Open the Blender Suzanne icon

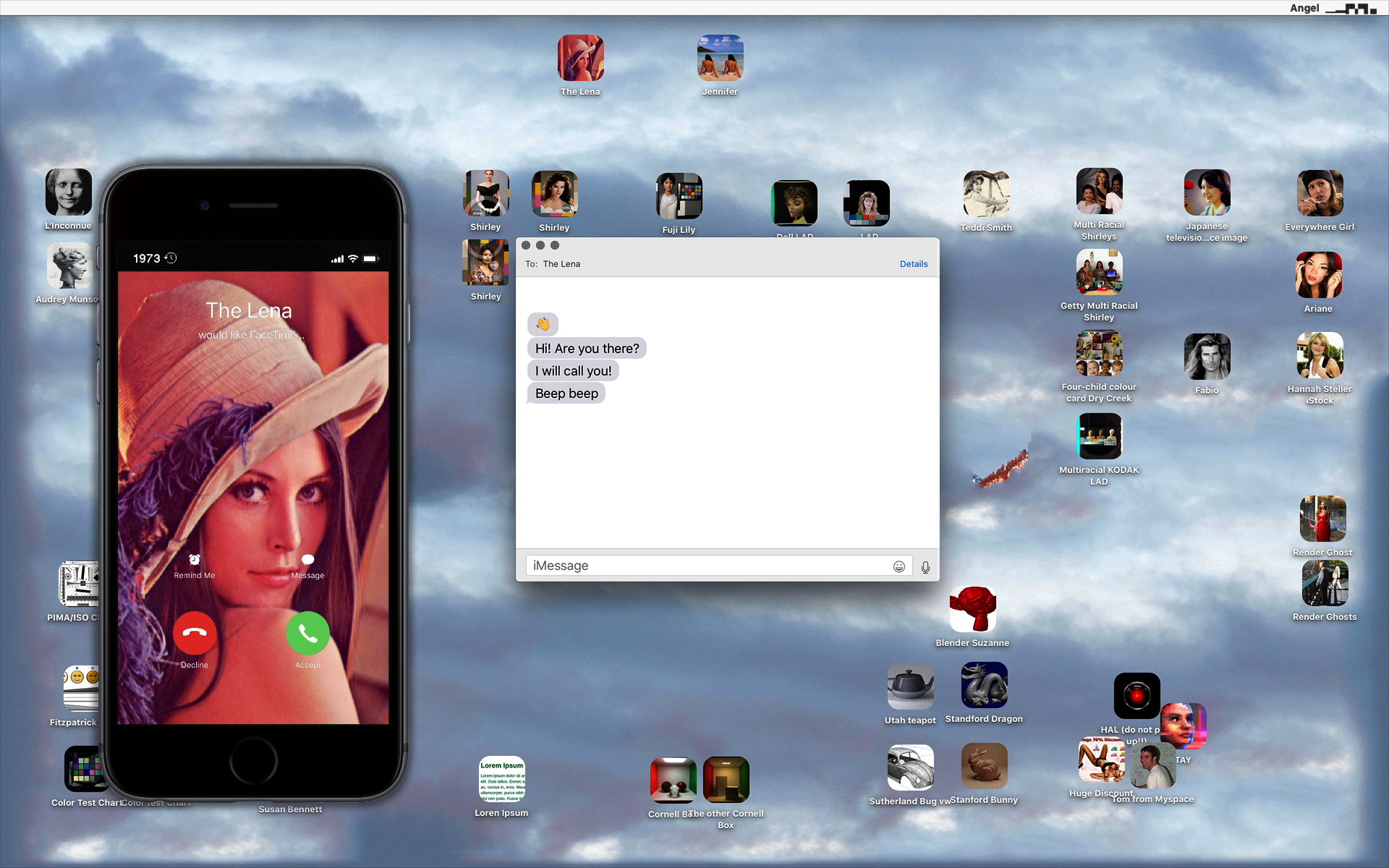972,610
